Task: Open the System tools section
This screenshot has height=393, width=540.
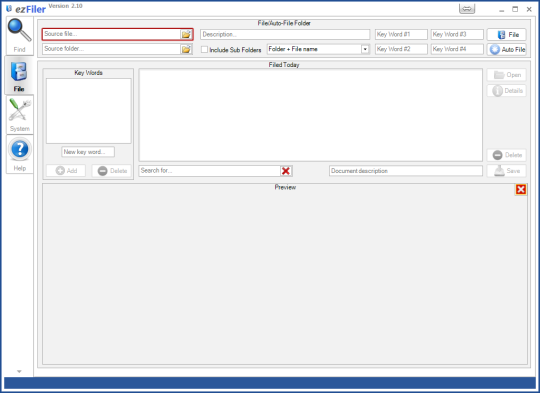Action: tap(20, 114)
